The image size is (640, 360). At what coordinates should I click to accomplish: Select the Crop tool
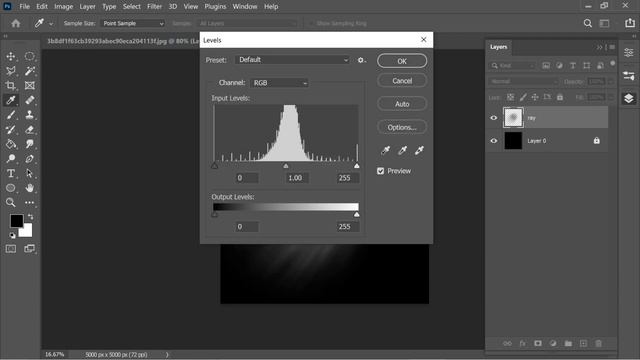click(x=11, y=86)
